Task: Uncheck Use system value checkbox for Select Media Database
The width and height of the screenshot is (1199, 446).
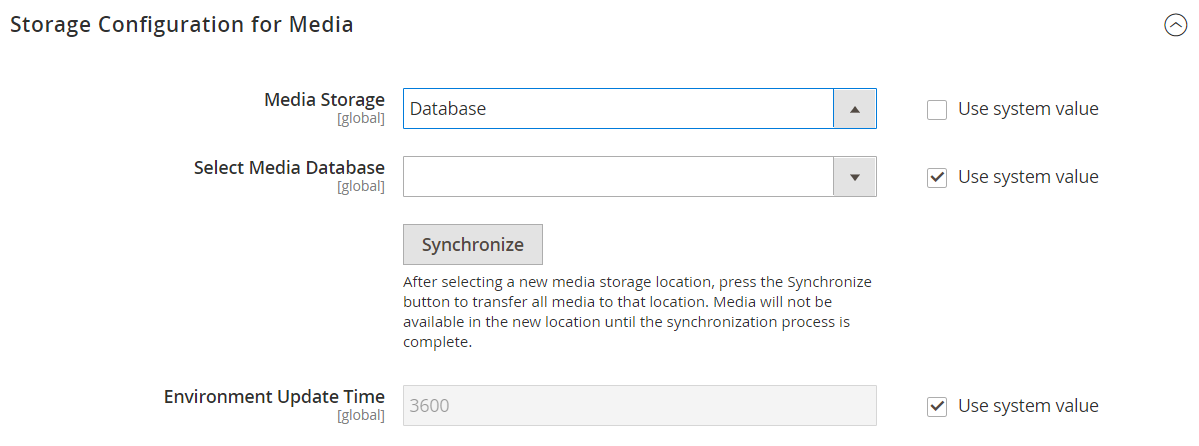Action: click(937, 177)
